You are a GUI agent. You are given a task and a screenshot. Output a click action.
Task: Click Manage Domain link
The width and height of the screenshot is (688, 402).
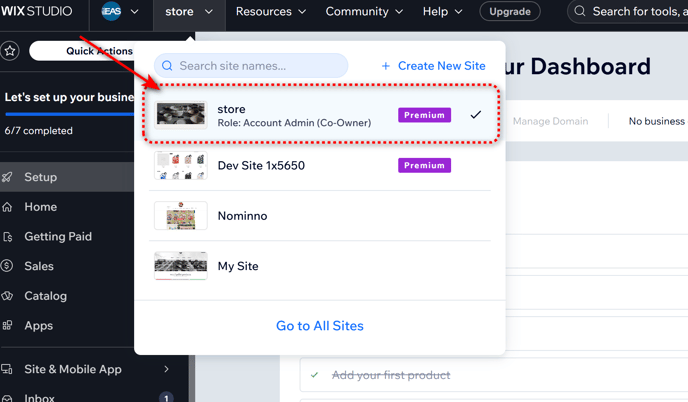pos(550,121)
